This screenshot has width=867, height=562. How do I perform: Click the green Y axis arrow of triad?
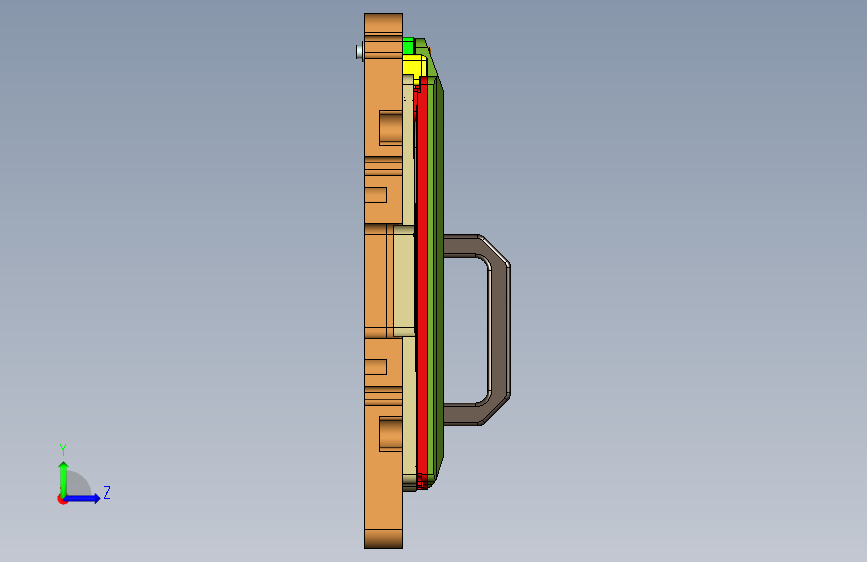(x=64, y=478)
